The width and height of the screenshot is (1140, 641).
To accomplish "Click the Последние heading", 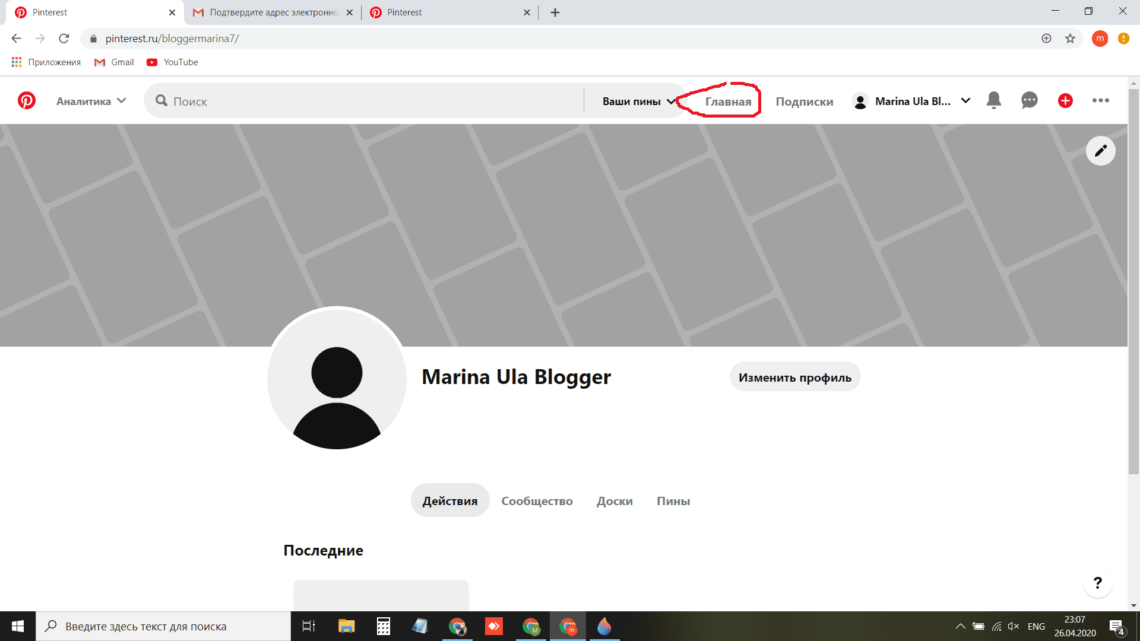I will [x=323, y=550].
